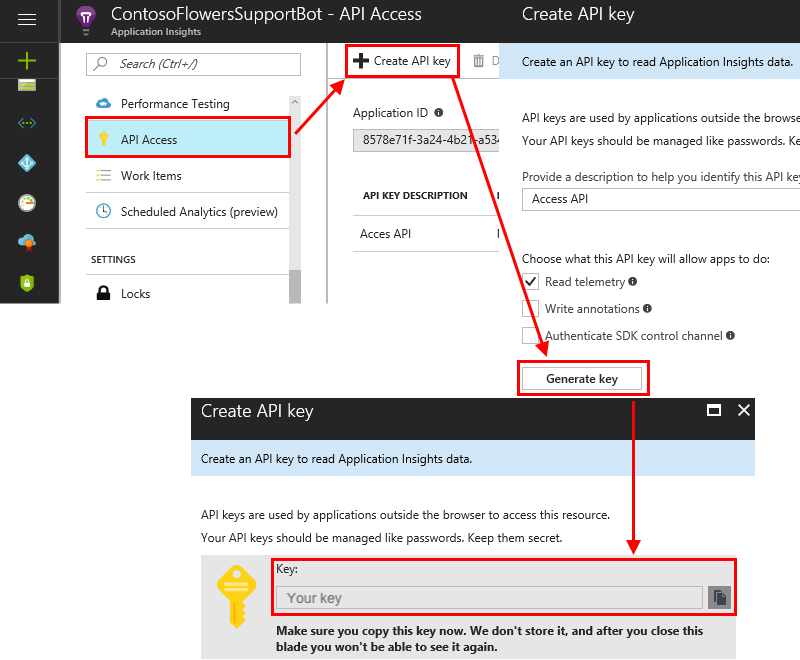800x660 pixels.
Task: Click the blue code brackets sidebar icon
Action: pyautogui.click(x=27, y=122)
